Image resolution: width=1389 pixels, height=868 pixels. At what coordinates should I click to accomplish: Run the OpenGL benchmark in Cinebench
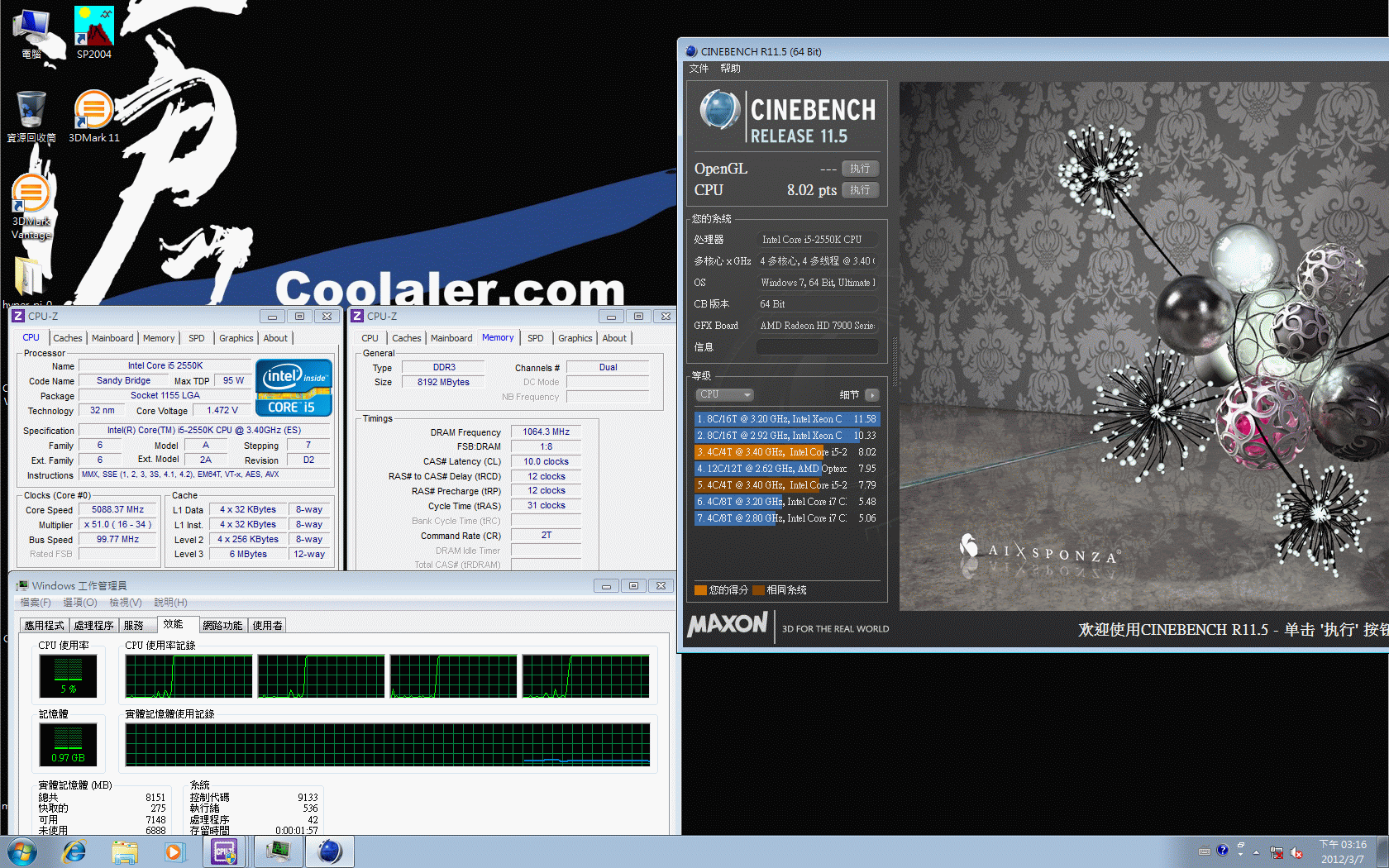tap(860, 169)
